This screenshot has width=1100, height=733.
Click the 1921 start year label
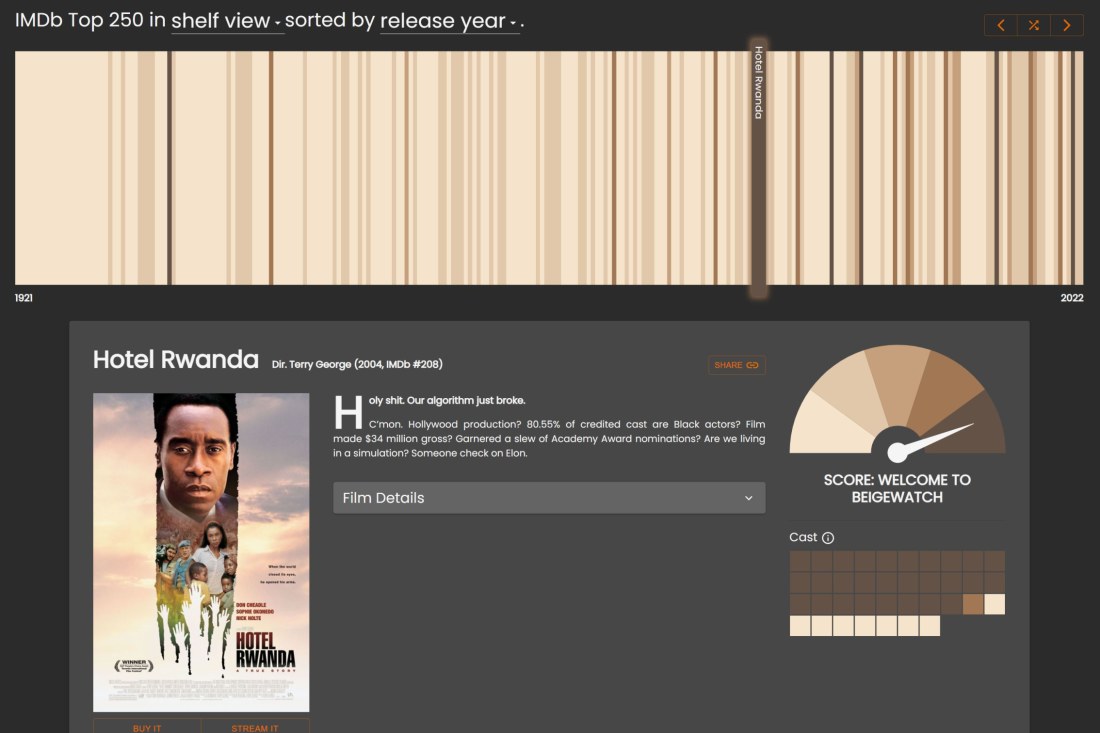[x=24, y=298]
